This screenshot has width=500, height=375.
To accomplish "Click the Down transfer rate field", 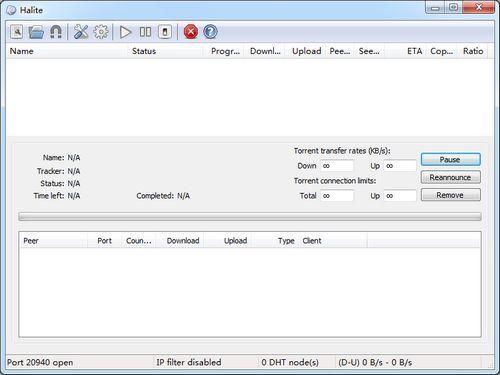I will [x=337, y=166].
